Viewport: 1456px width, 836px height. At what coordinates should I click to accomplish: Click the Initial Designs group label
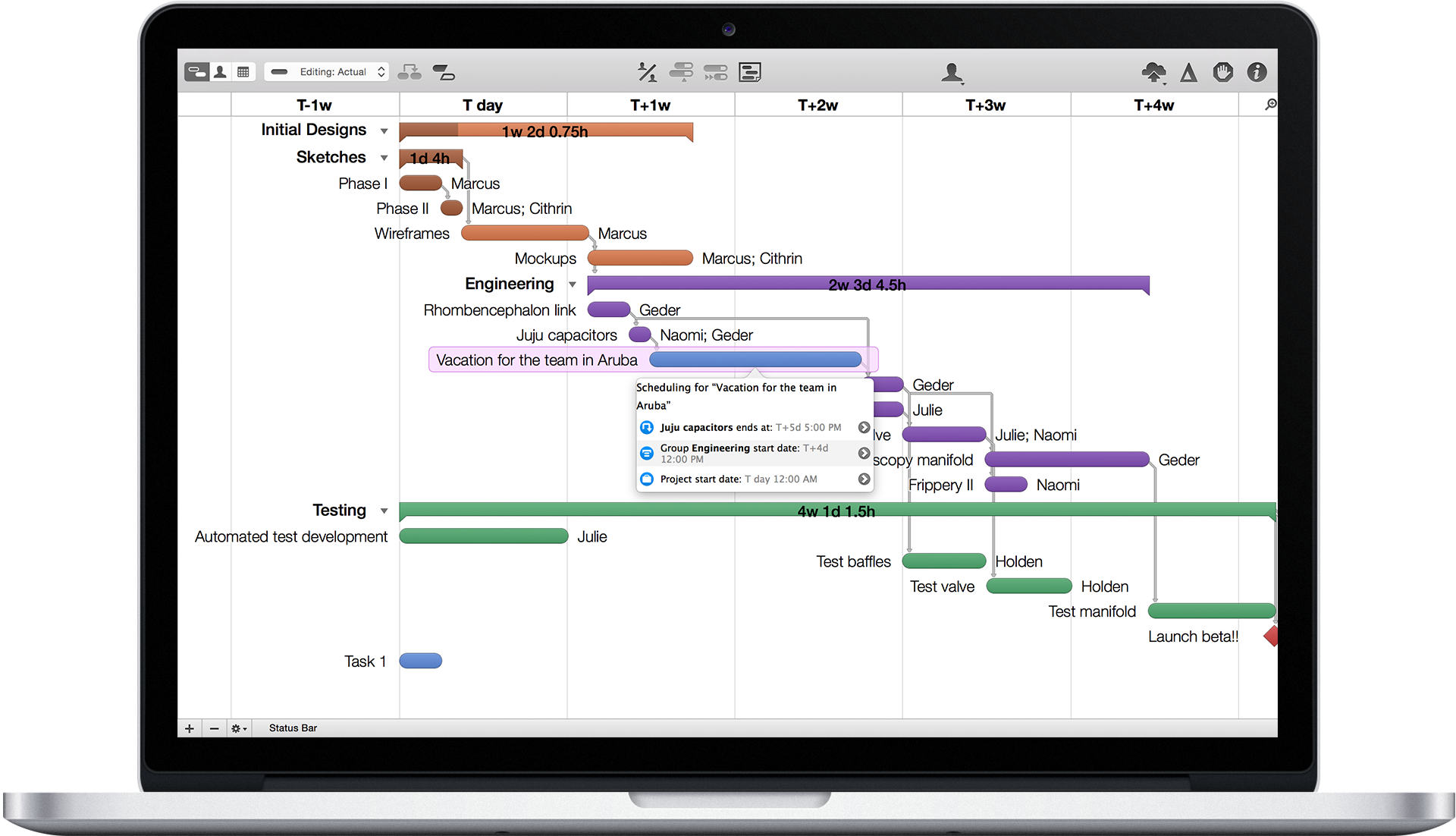point(314,130)
